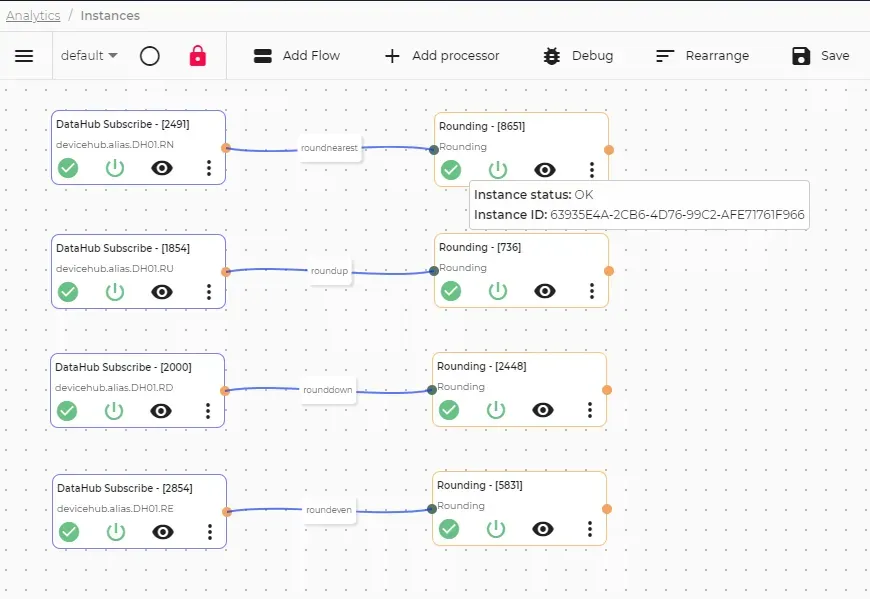Click status check on DataHub Subscribe [2491]
The height and width of the screenshot is (599, 870).
(x=68, y=167)
